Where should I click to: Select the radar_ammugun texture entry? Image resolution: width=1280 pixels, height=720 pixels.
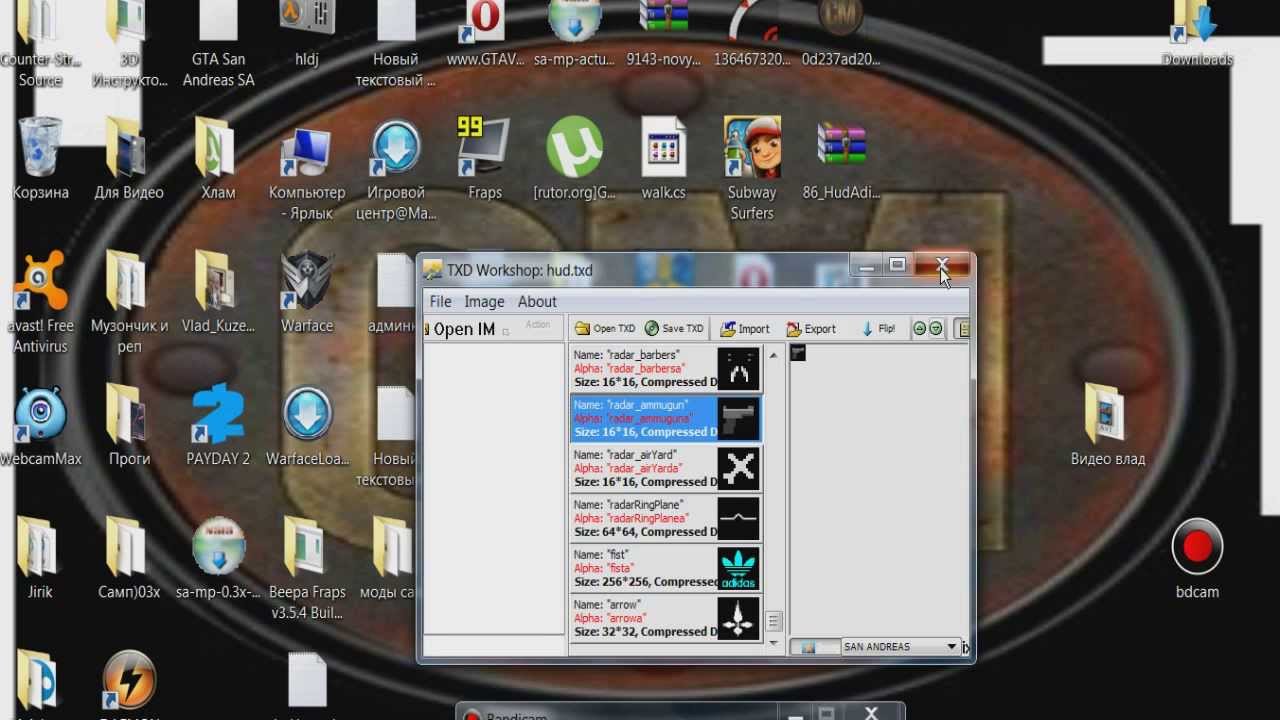tap(666, 418)
